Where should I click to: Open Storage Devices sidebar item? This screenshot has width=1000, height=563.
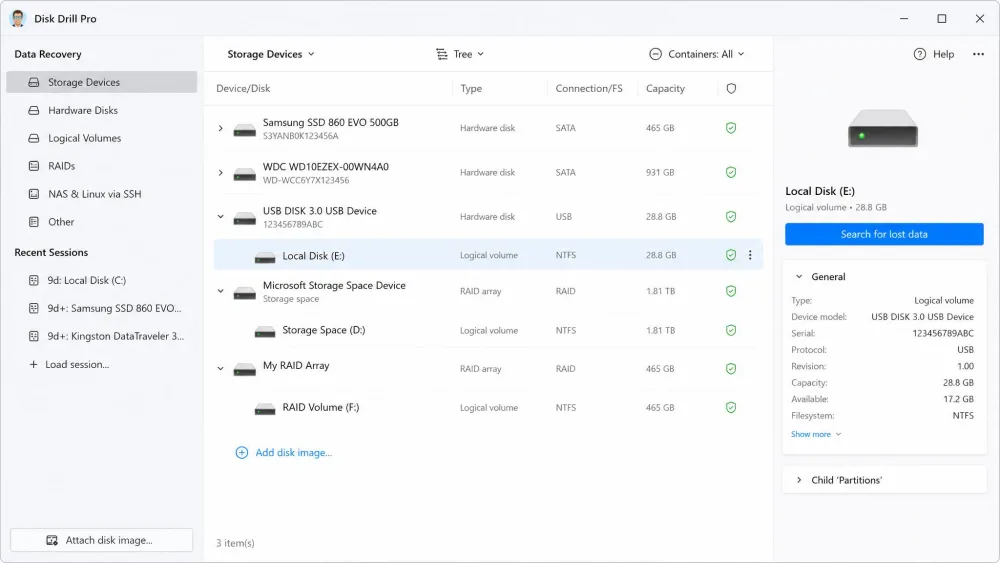tap(101, 82)
